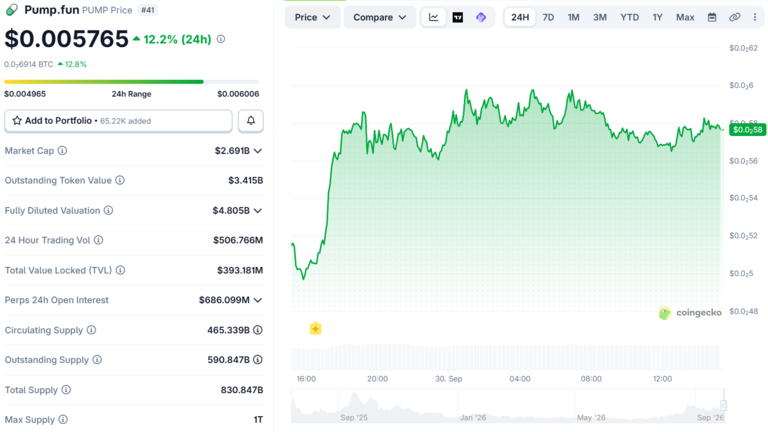768x432 pixels.
Task: Expand the Market Cap chevron
Action: click(x=258, y=151)
